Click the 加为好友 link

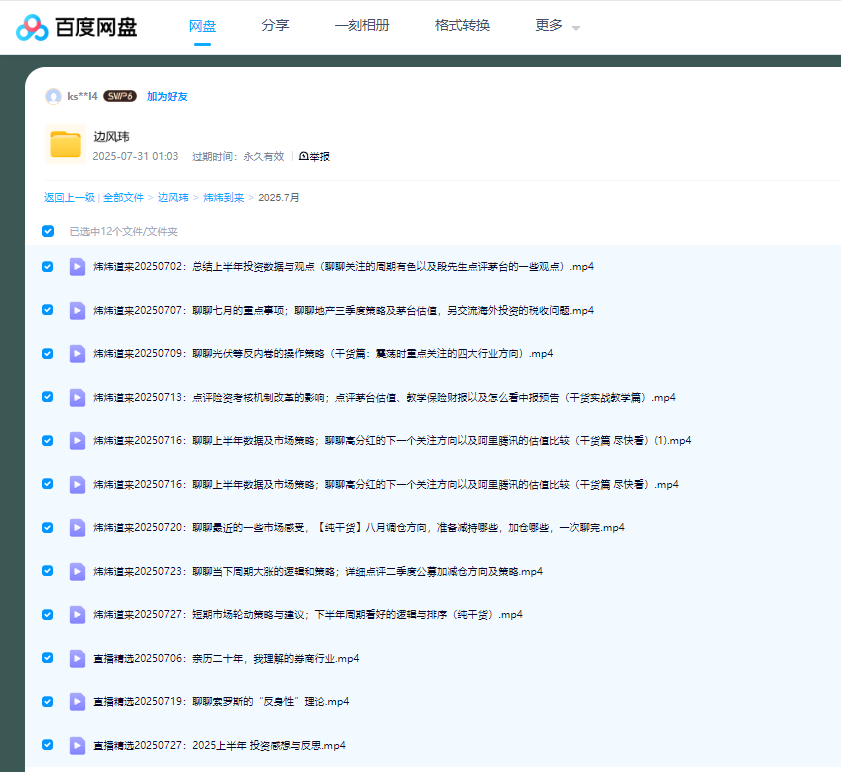tap(167, 97)
